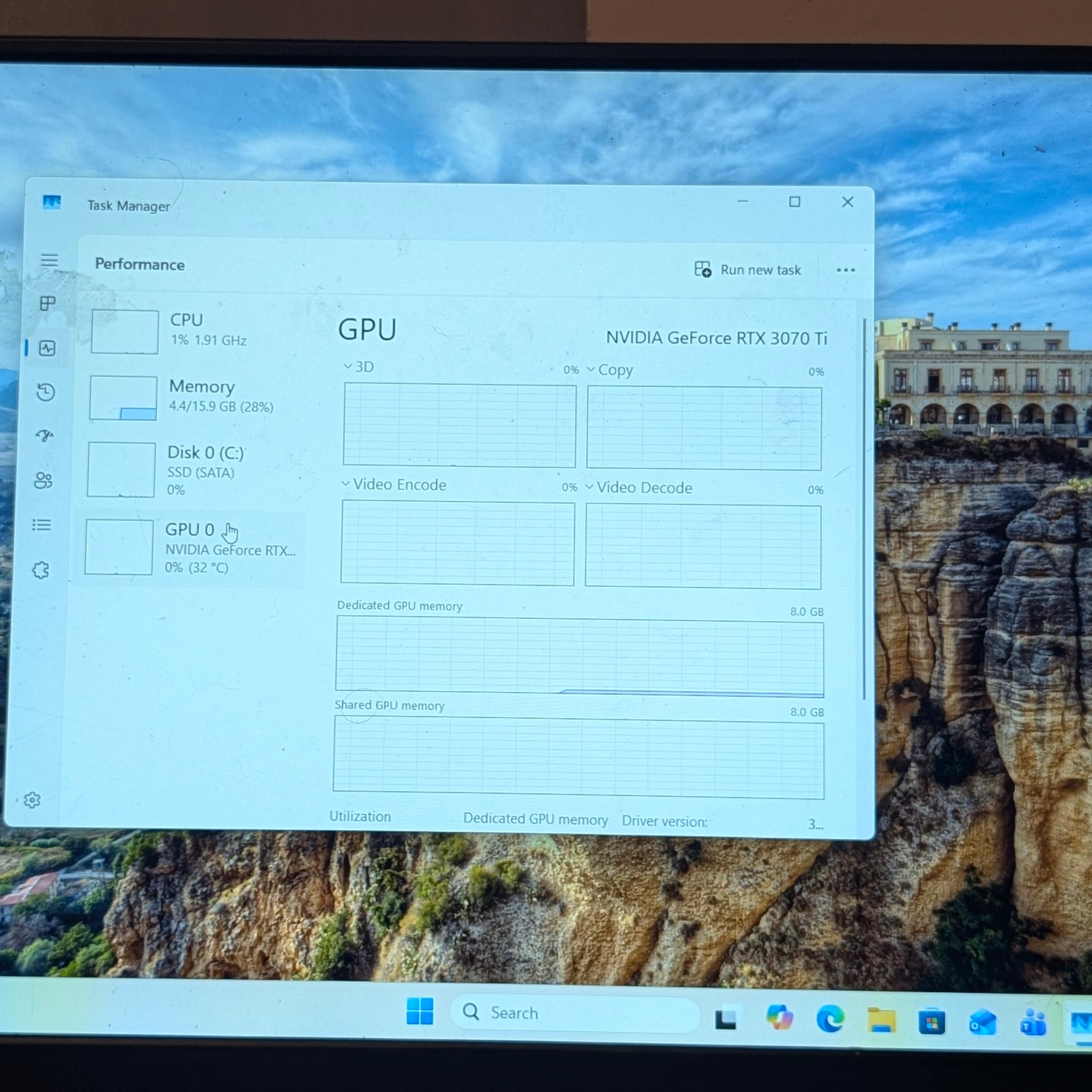Open the Windows Start menu
Screen dimensions: 1092x1092
420,1011
